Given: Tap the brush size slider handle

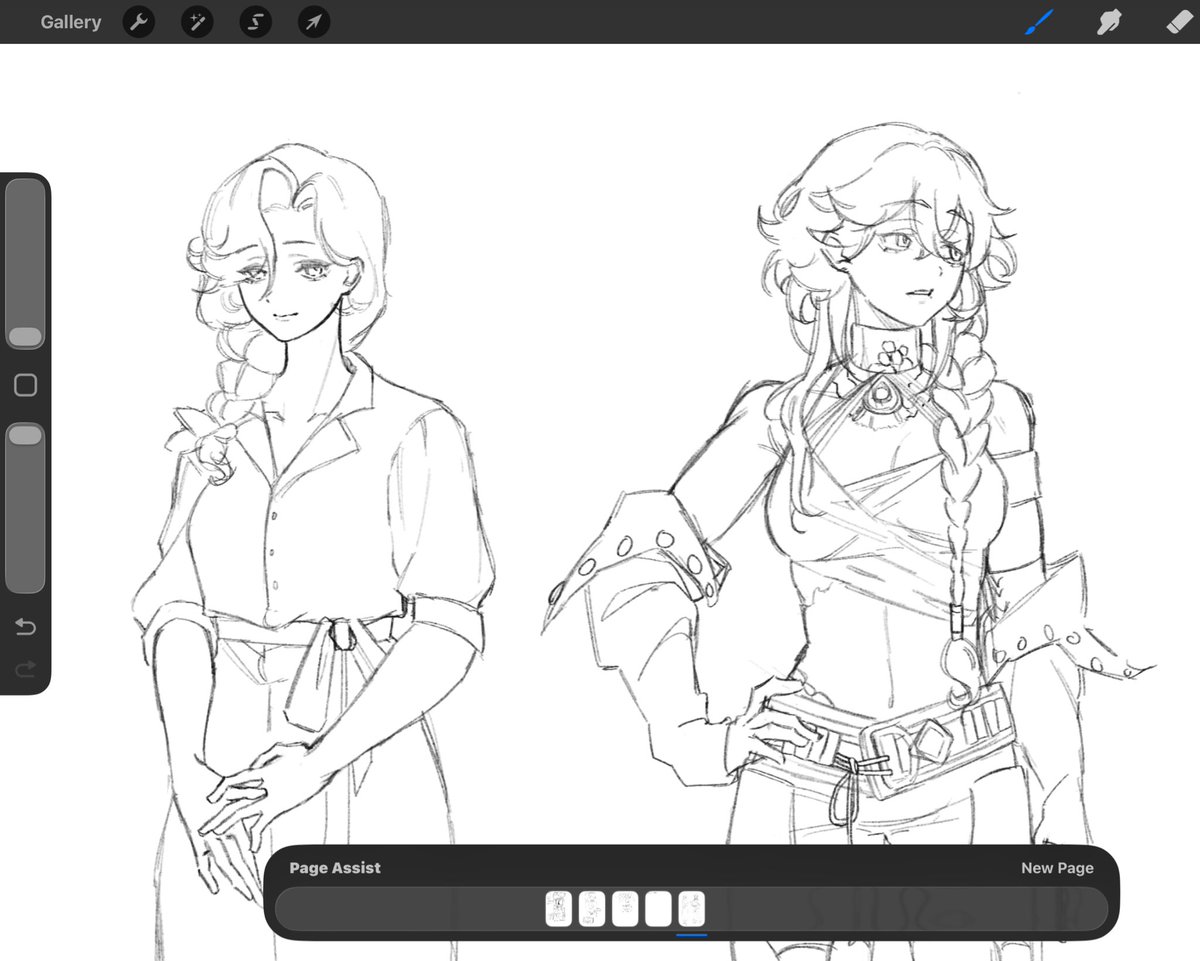Looking at the screenshot, I should click(25, 337).
